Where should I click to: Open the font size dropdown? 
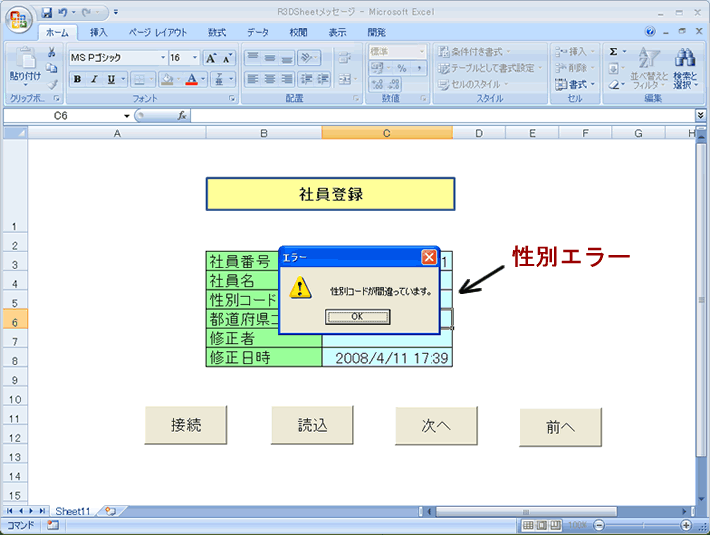[x=194, y=58]
